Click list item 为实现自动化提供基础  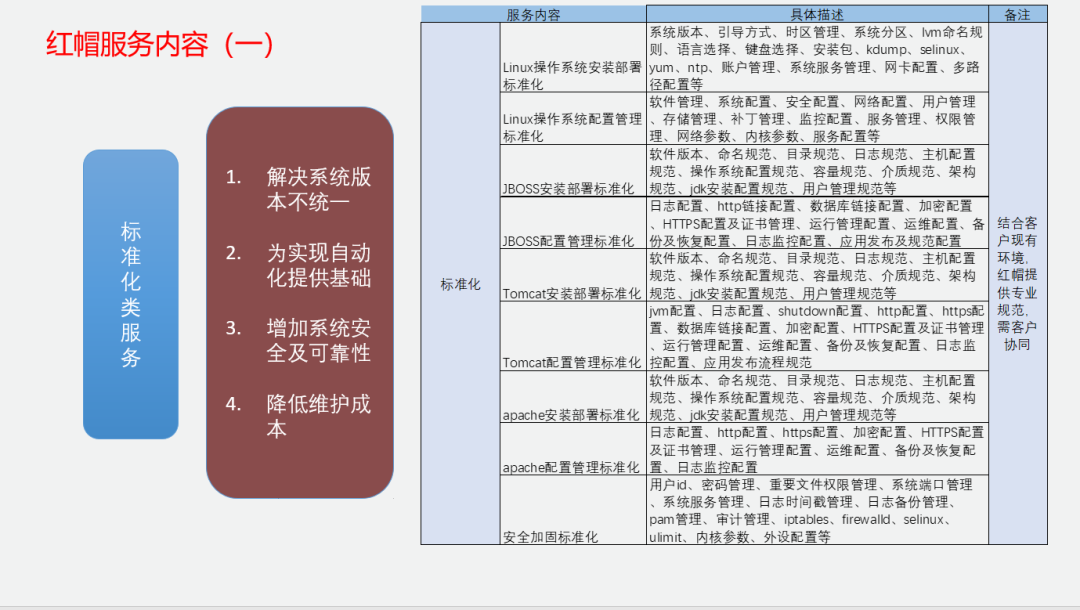299,265
